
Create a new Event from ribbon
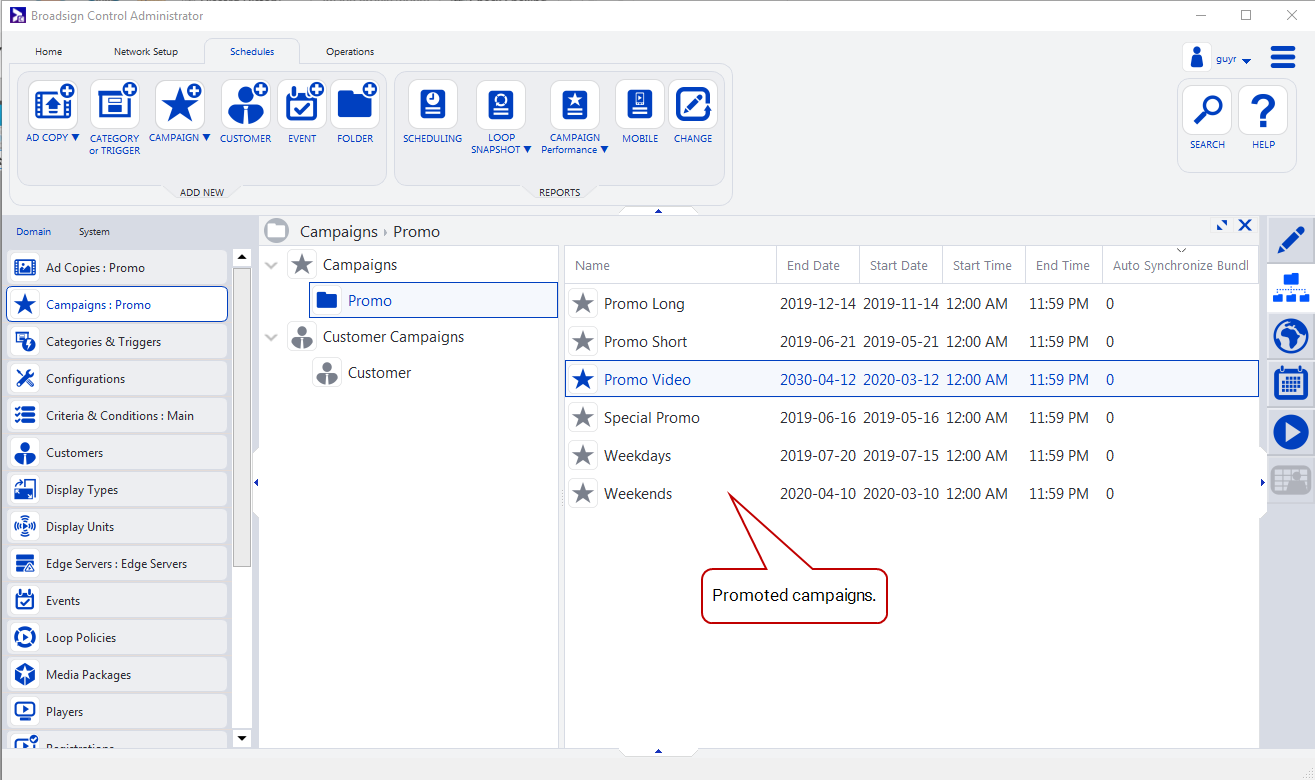coord(302,105)
